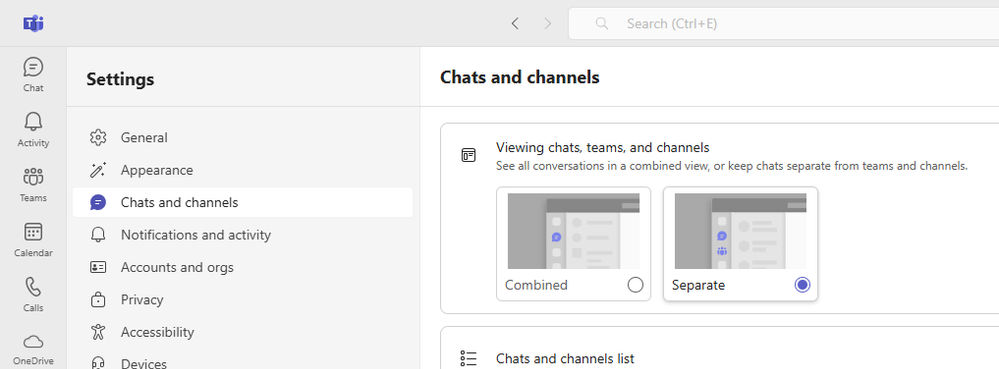Open the Calendar icon
This screenshot has width=999, height=369.
pos(33,231)
